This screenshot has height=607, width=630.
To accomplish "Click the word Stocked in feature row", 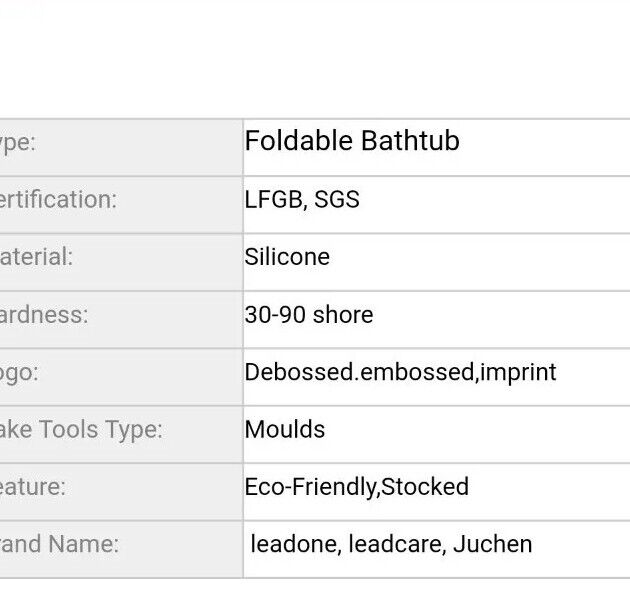I will pos(425,486).
